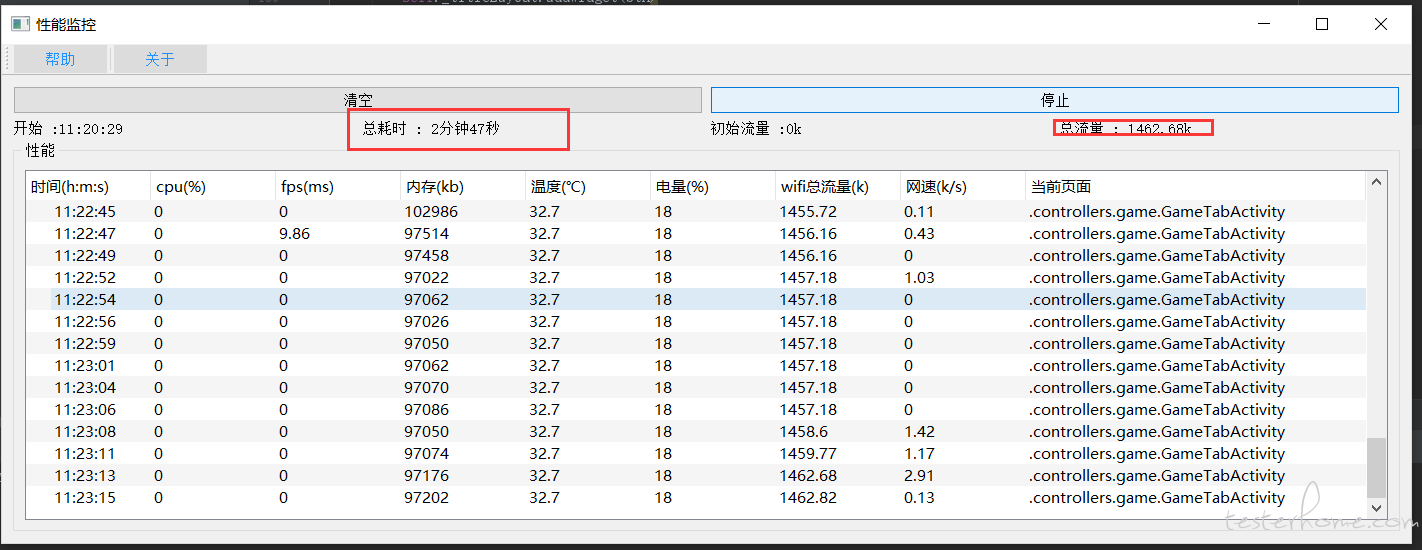Screen dimensions: 1422x550
Task: Select the row with time 11:23:06
Action: [x=696, y=409]
